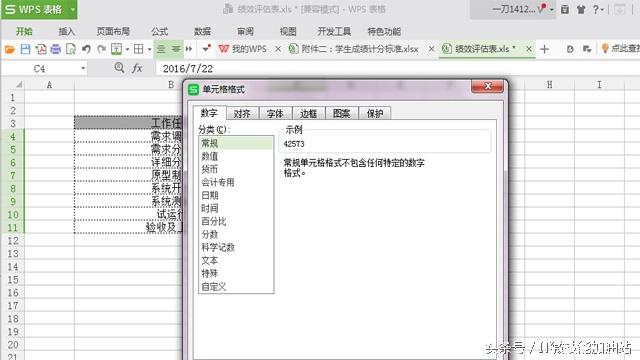Screen dimensions: 640x360
Task: Print the sheet via the printer icon
Action: pyautogui.click(x=56, y=49)
